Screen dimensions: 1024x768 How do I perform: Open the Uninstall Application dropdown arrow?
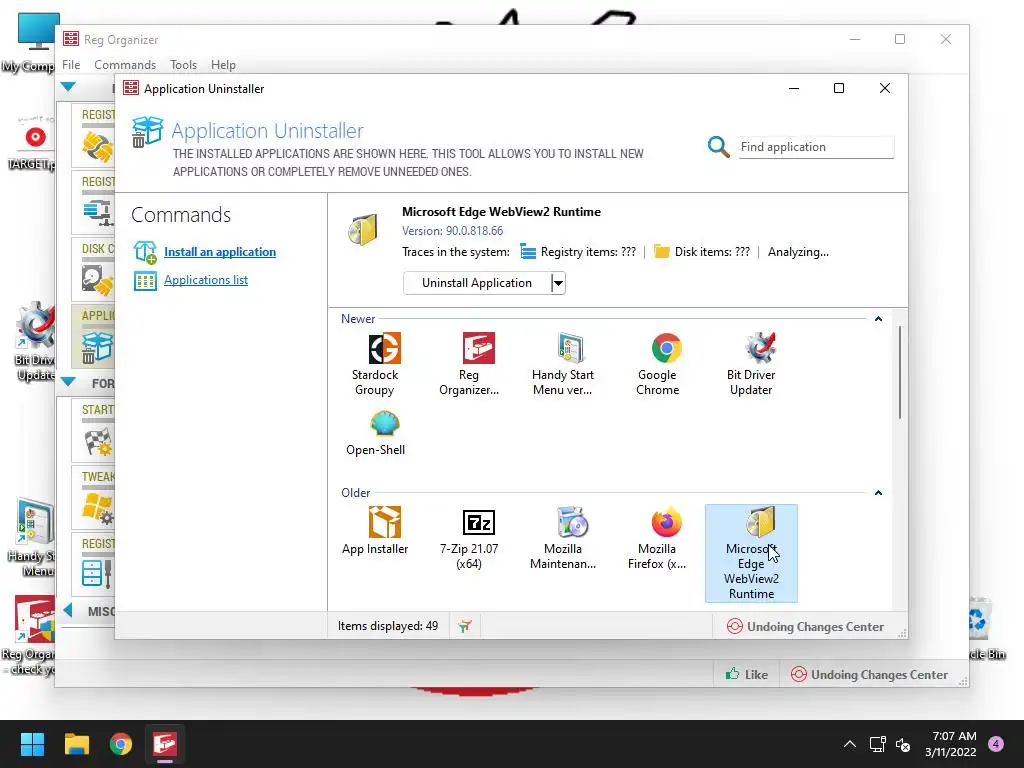pos(558,283)
